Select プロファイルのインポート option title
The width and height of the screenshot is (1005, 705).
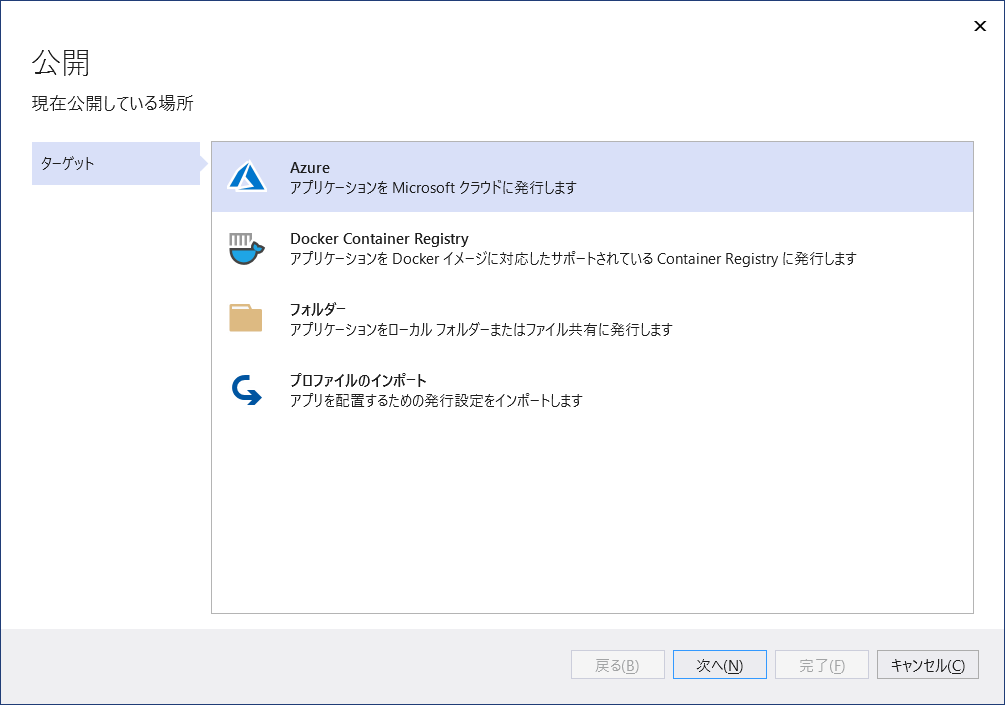pyautogui.click(x=358, y=381)
